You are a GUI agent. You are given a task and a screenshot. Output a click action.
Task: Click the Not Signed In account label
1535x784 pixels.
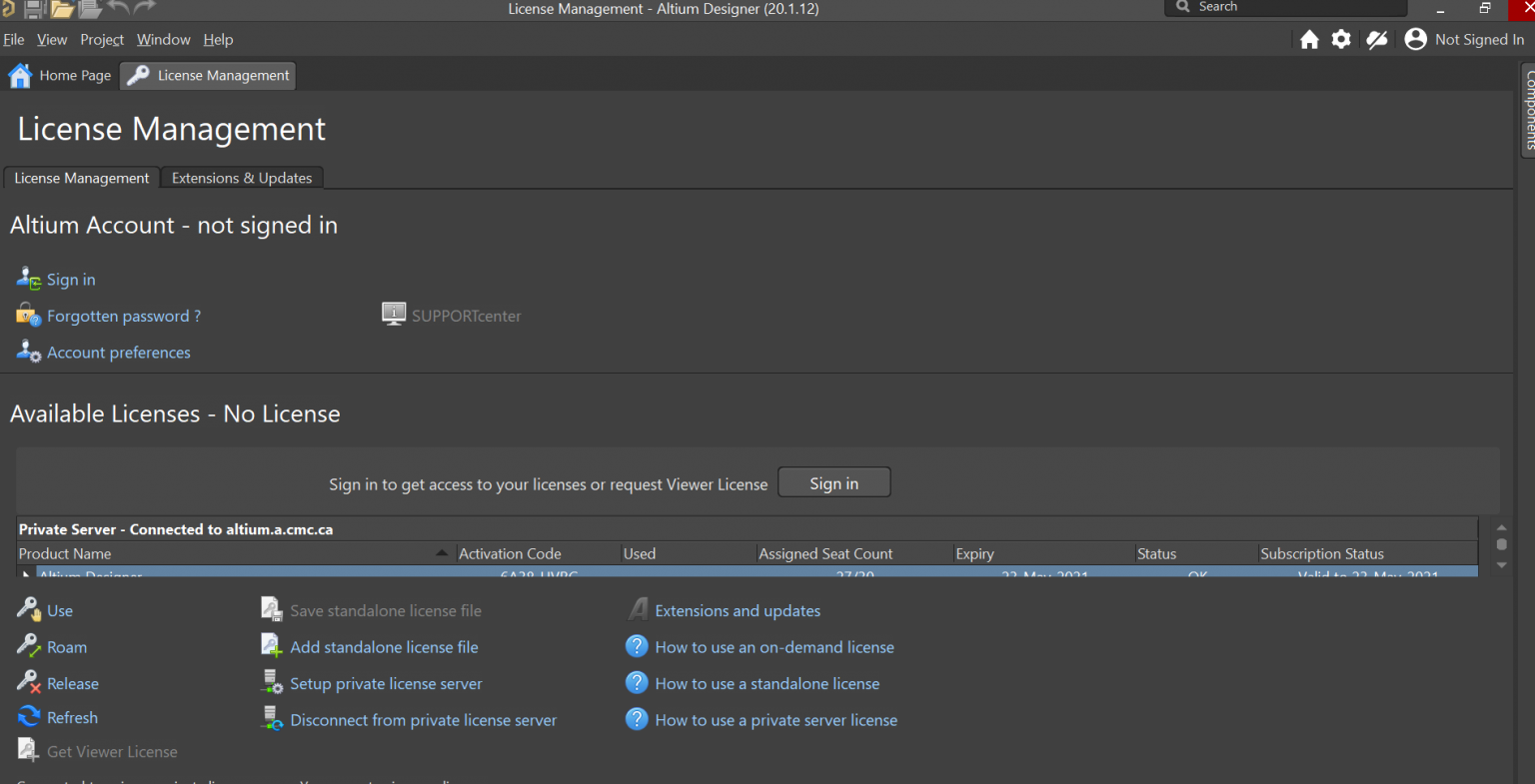[1480, 40]
